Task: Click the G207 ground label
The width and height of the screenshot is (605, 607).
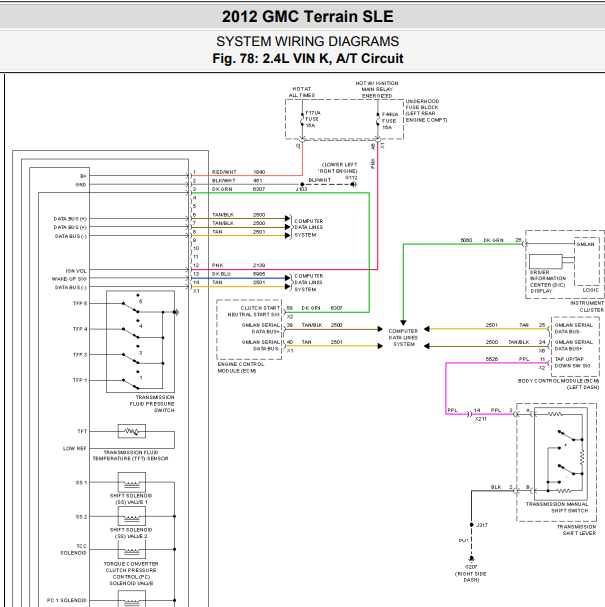Action: point(471,567)
